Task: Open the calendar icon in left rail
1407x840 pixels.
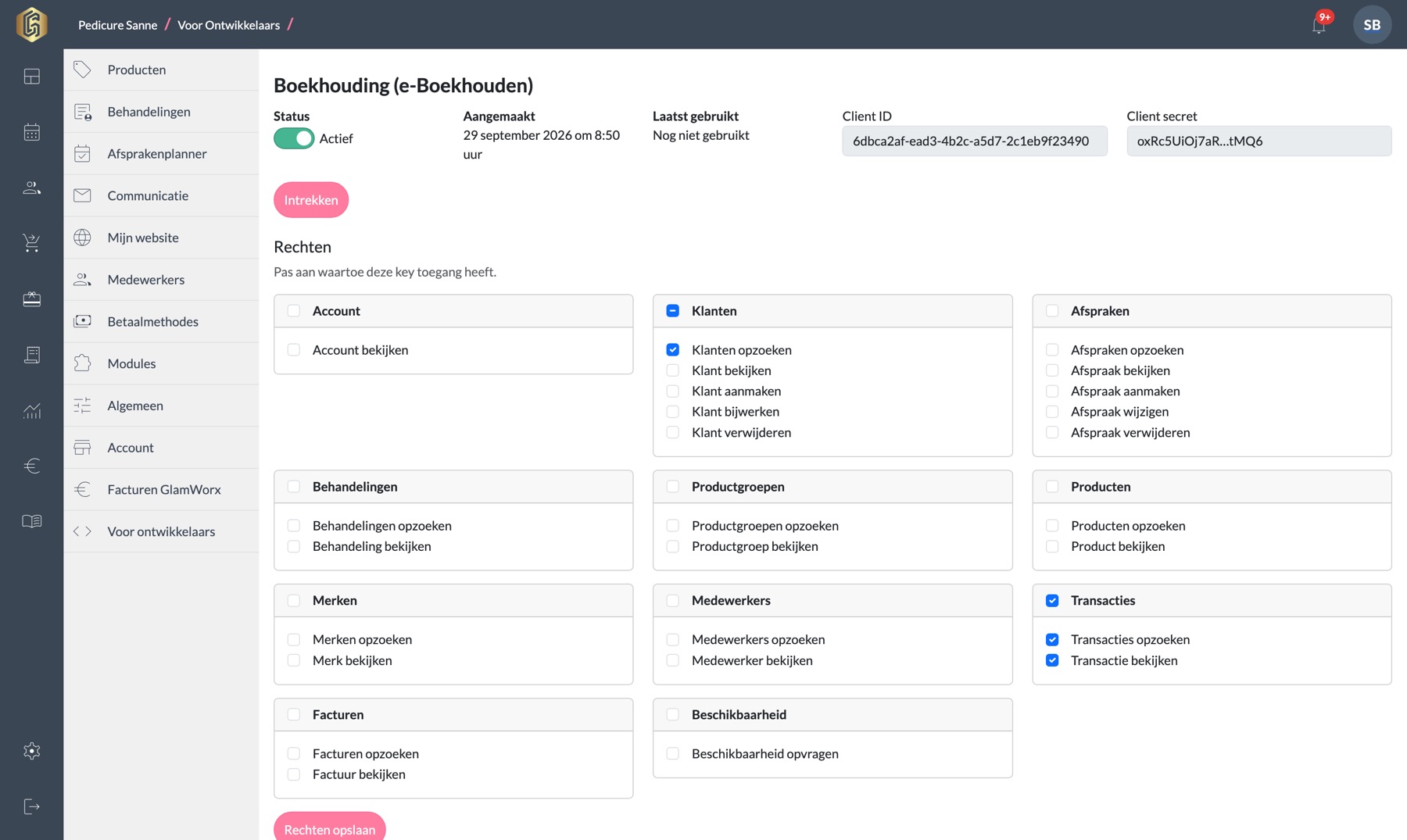Action: 32,132
